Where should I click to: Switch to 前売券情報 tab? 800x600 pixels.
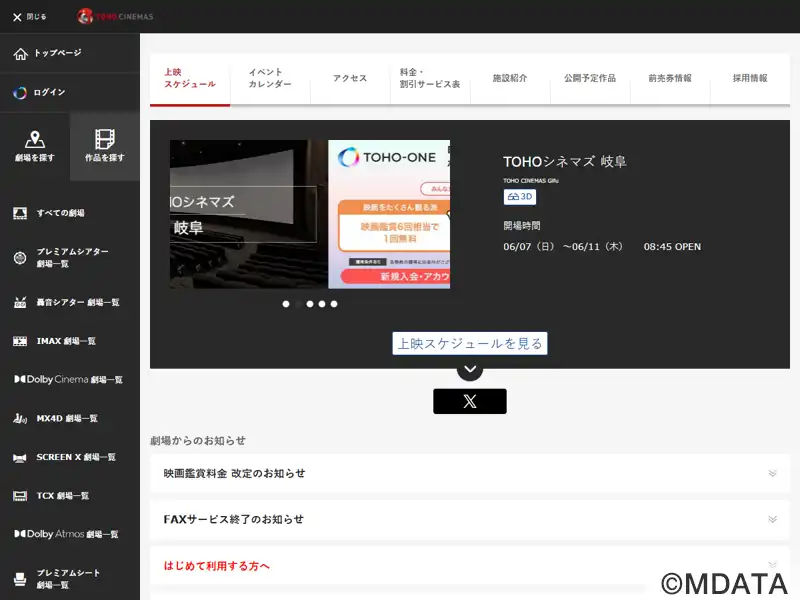[670, 79]
